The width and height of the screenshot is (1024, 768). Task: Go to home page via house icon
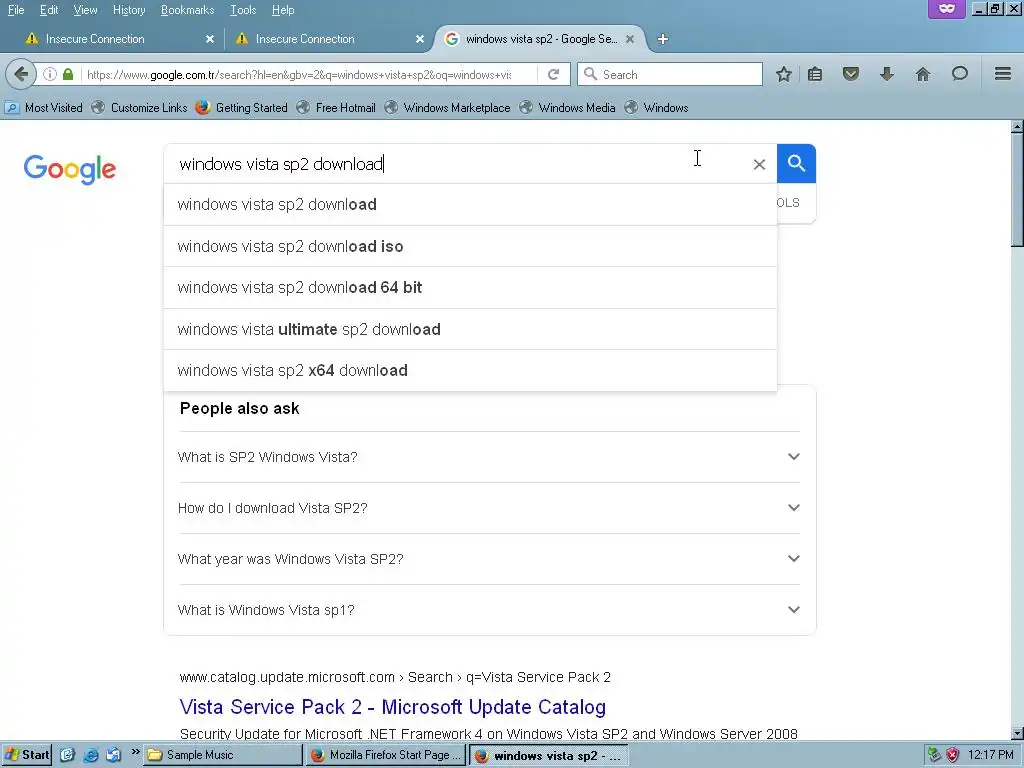click(x=923, y=74)
